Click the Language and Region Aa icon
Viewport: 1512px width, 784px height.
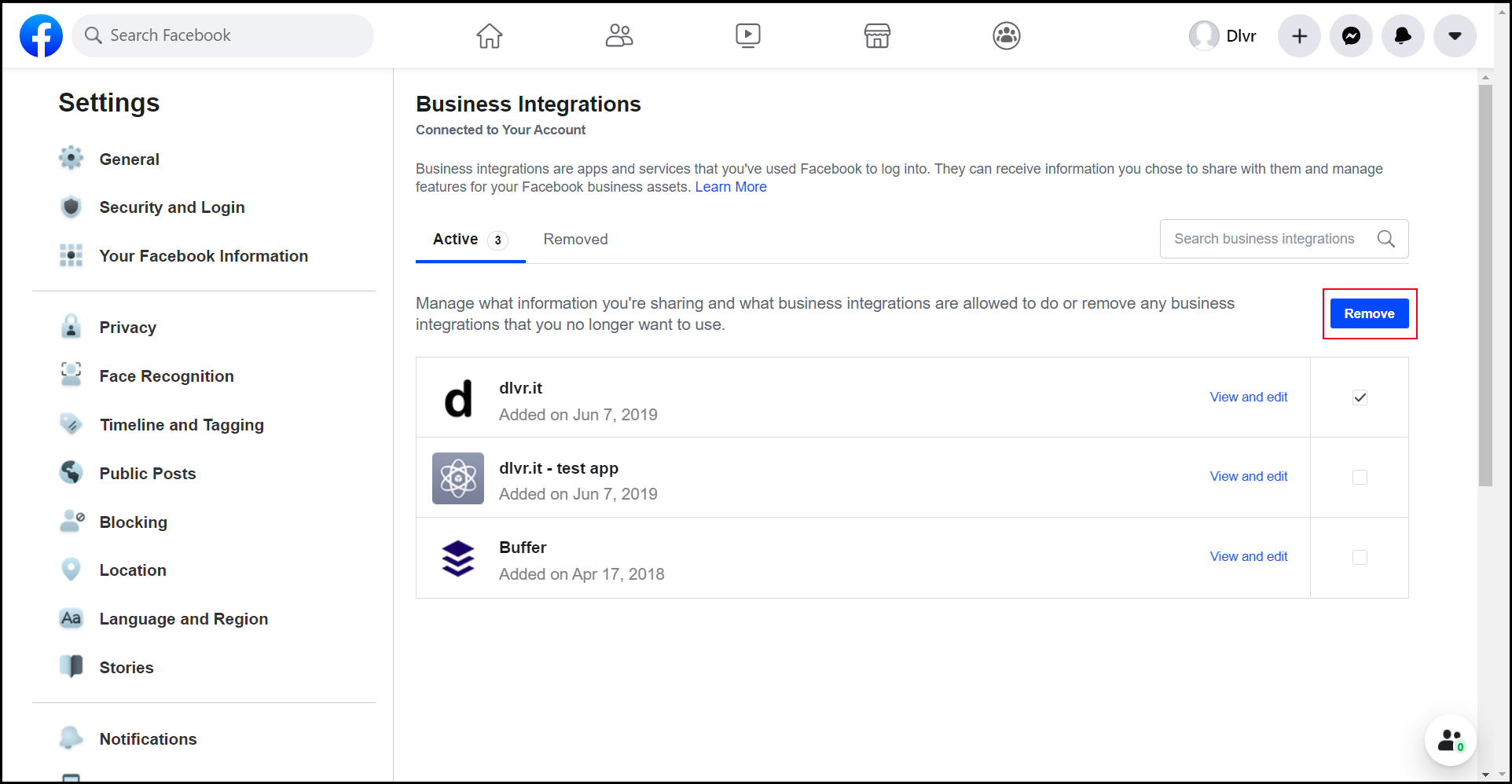[x=71, y=618]
